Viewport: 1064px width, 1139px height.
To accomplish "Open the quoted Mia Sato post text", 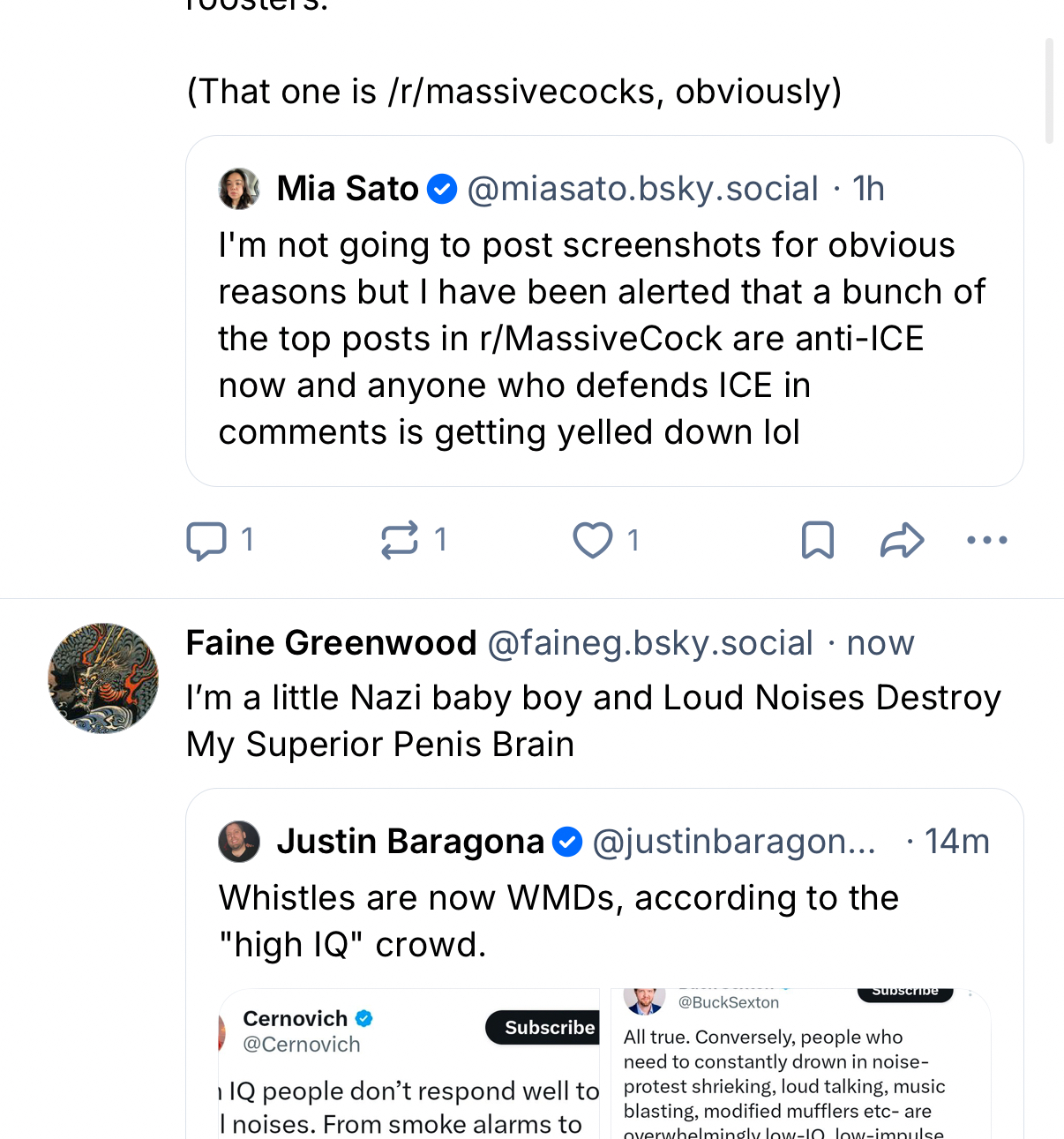I will [x=600, y=339].
